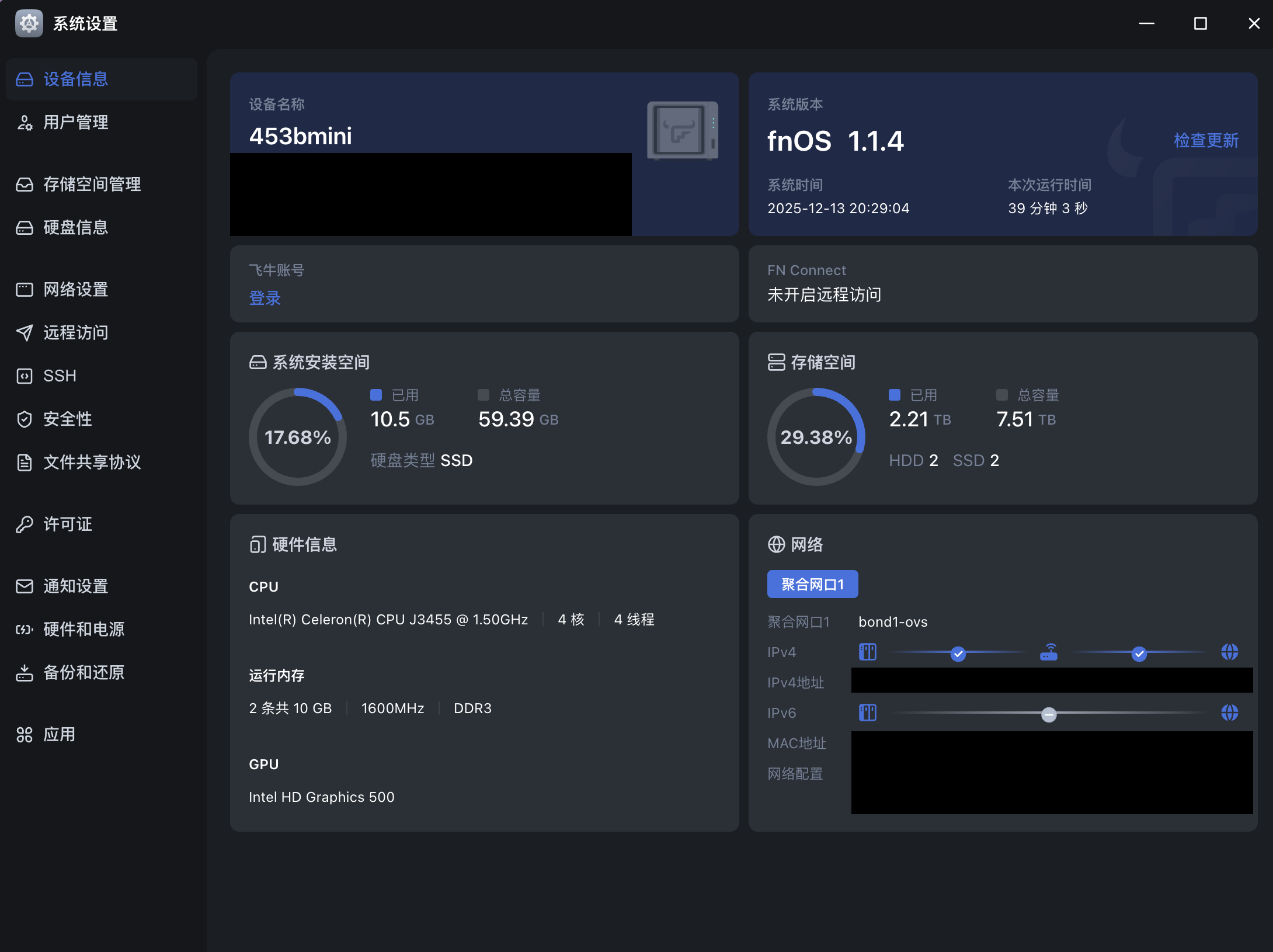Screen dimensions: 1273x952
Task: Click 检查更新 to check for updates
Action: (1206, 141)
